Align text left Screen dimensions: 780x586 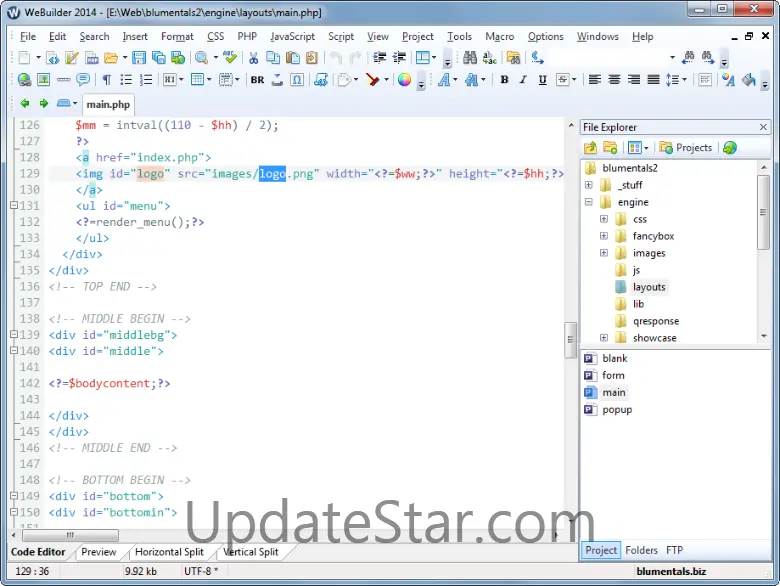coord(594,80)
